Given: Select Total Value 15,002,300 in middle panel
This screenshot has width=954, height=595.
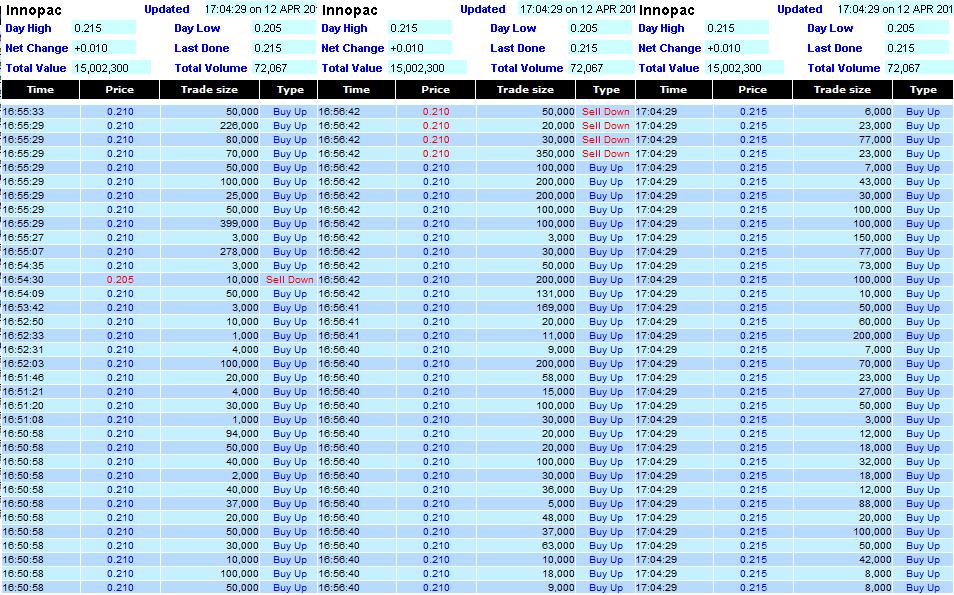Looking at the screenshot, I should [x=427, y=68].
